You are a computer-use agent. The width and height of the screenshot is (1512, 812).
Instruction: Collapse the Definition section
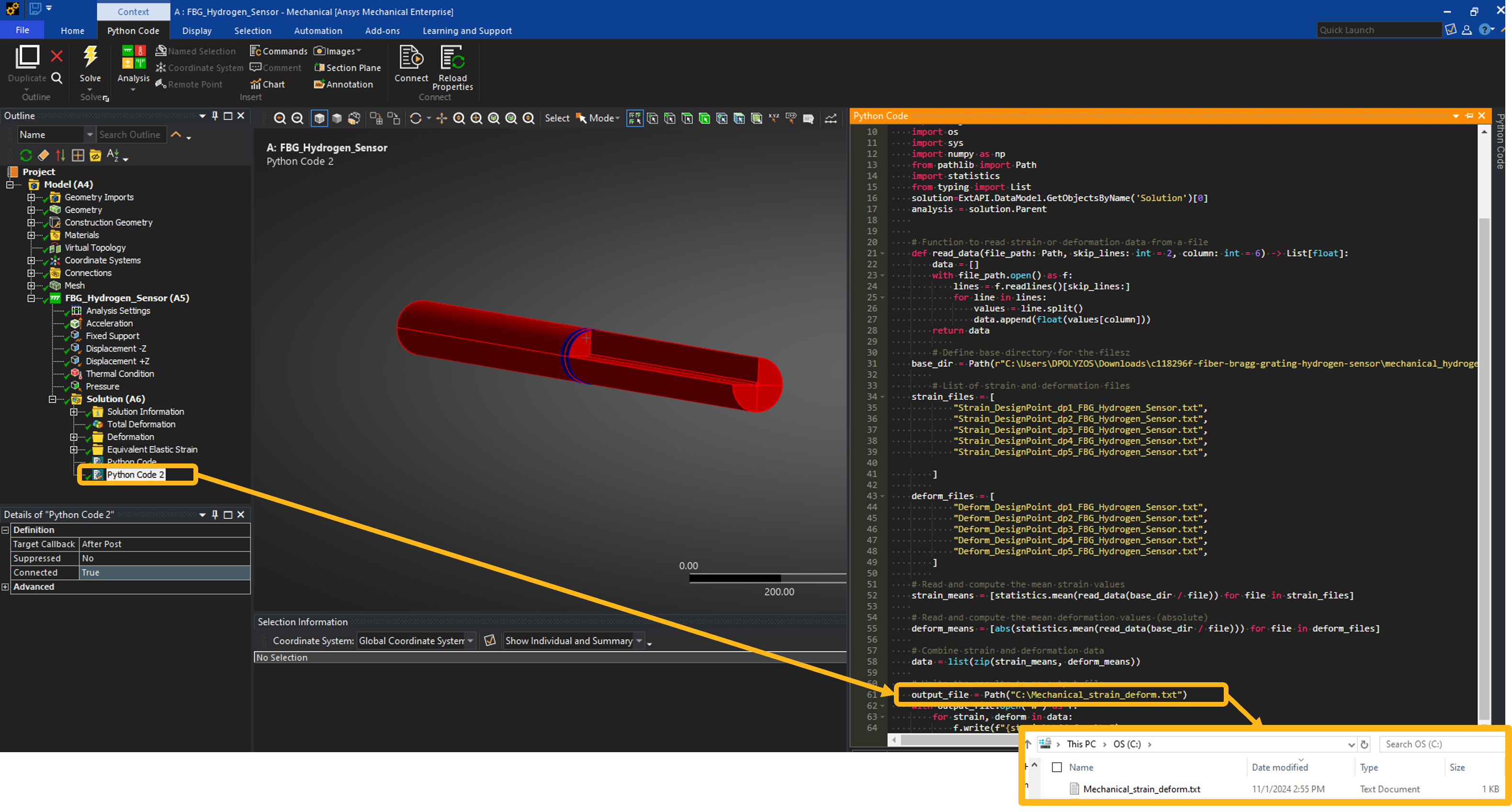[x=5, y=530]
